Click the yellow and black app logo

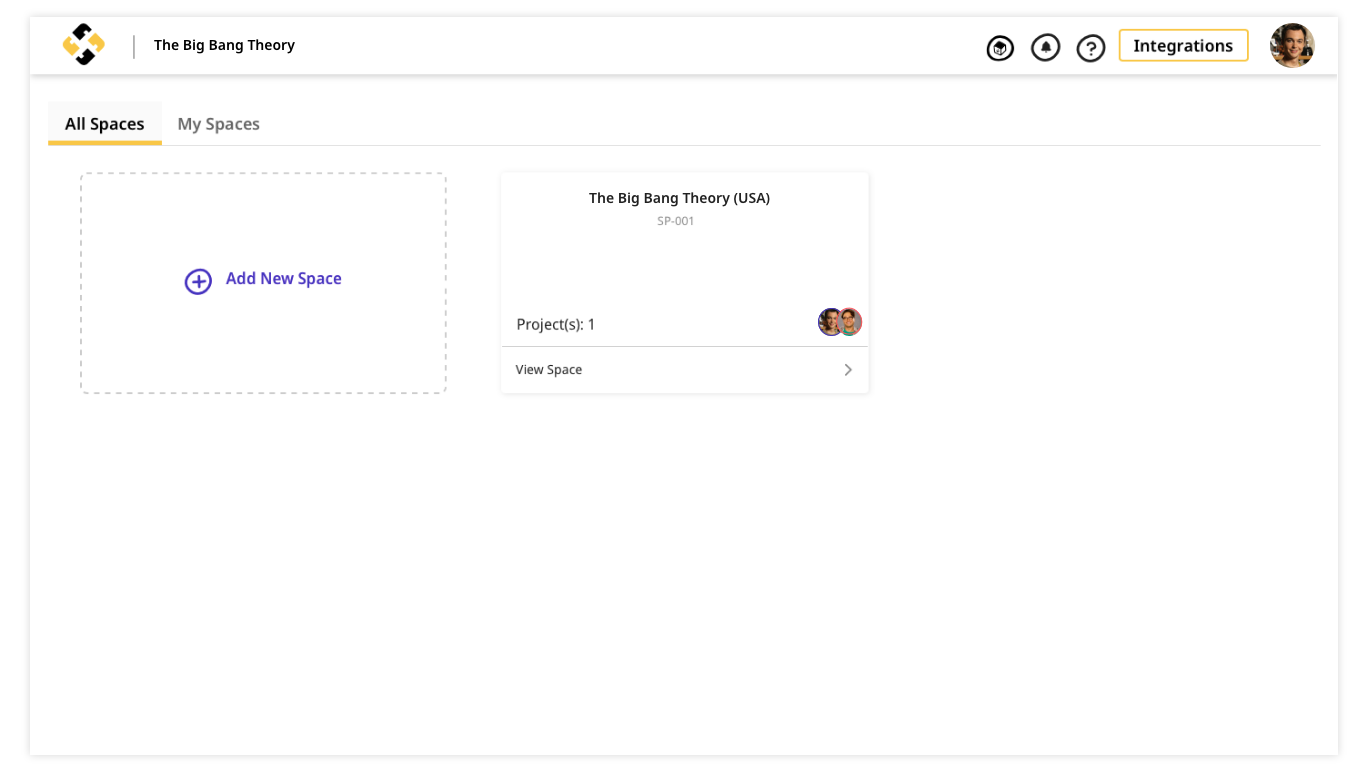point(84,45)
